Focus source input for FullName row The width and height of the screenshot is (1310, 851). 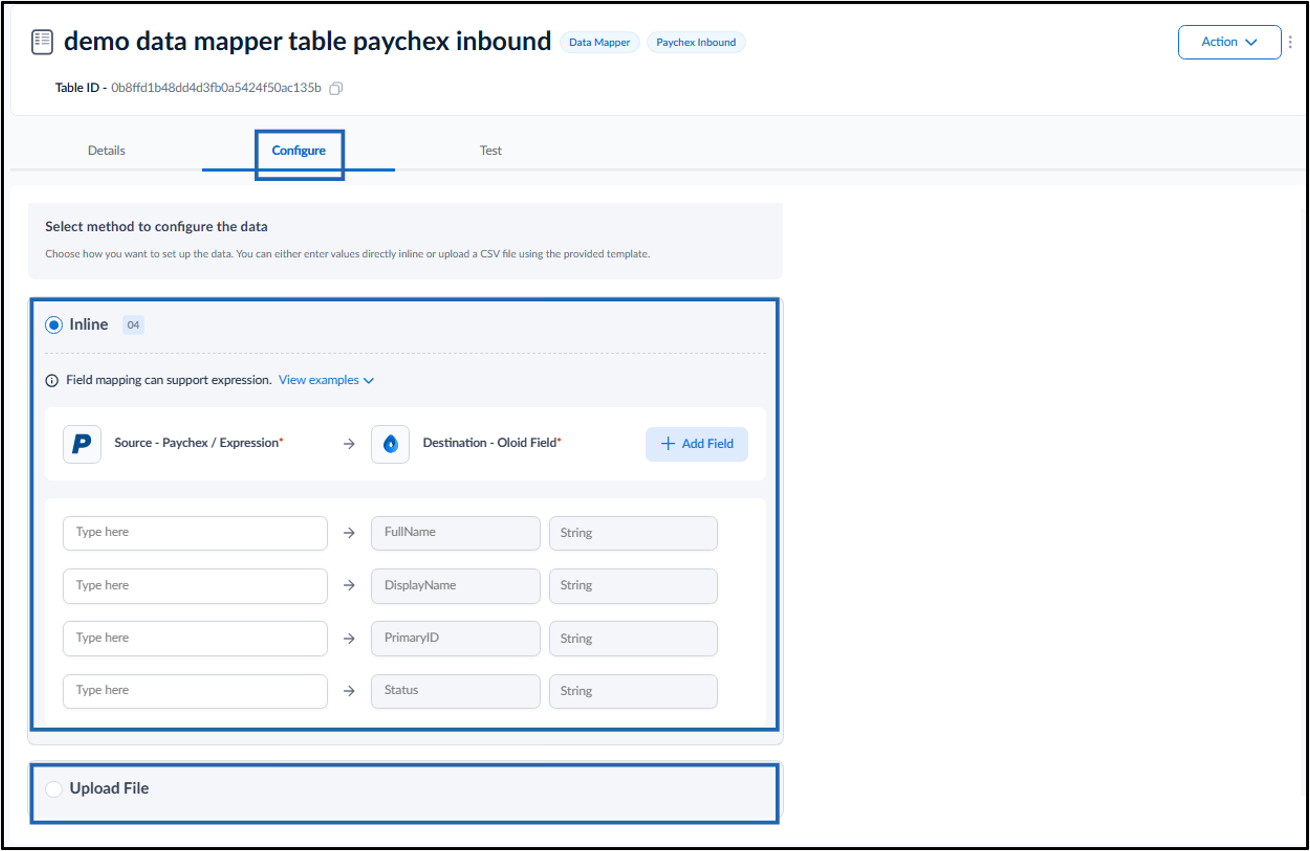coord(195,533)
